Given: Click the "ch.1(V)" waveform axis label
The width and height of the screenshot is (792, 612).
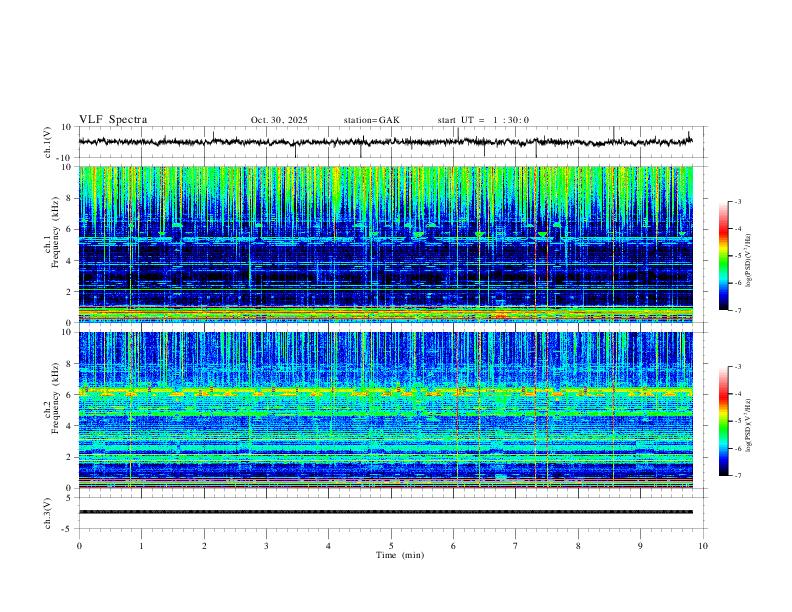Looking at the screenshot, I should click(x=48, y=142).
